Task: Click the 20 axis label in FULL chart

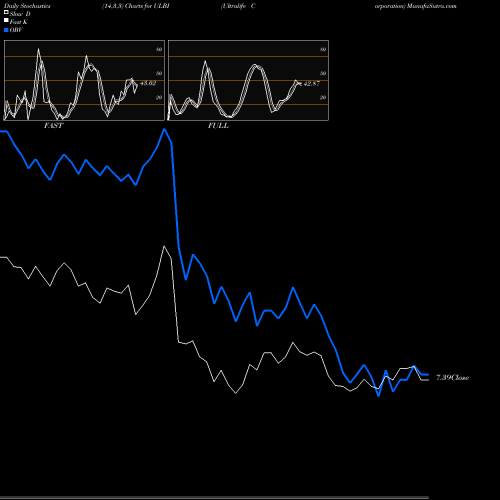Action: pos(323,97)
